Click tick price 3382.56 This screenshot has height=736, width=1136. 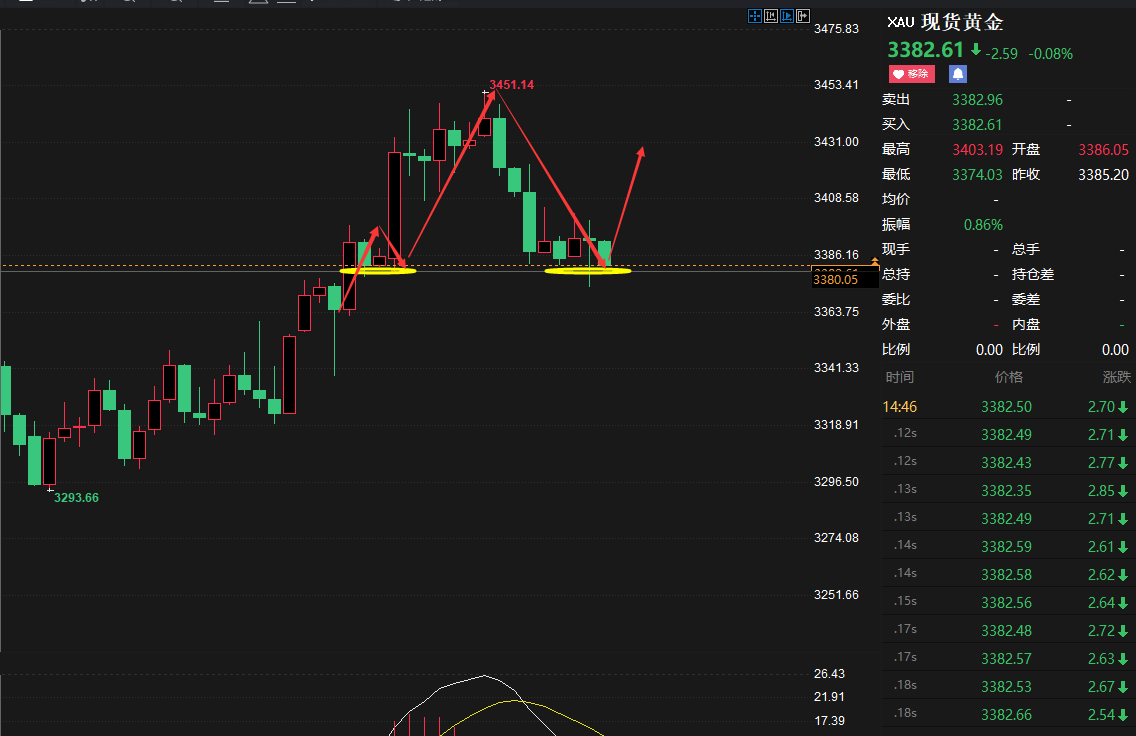pyautogui.click(x=1006, y=603)
